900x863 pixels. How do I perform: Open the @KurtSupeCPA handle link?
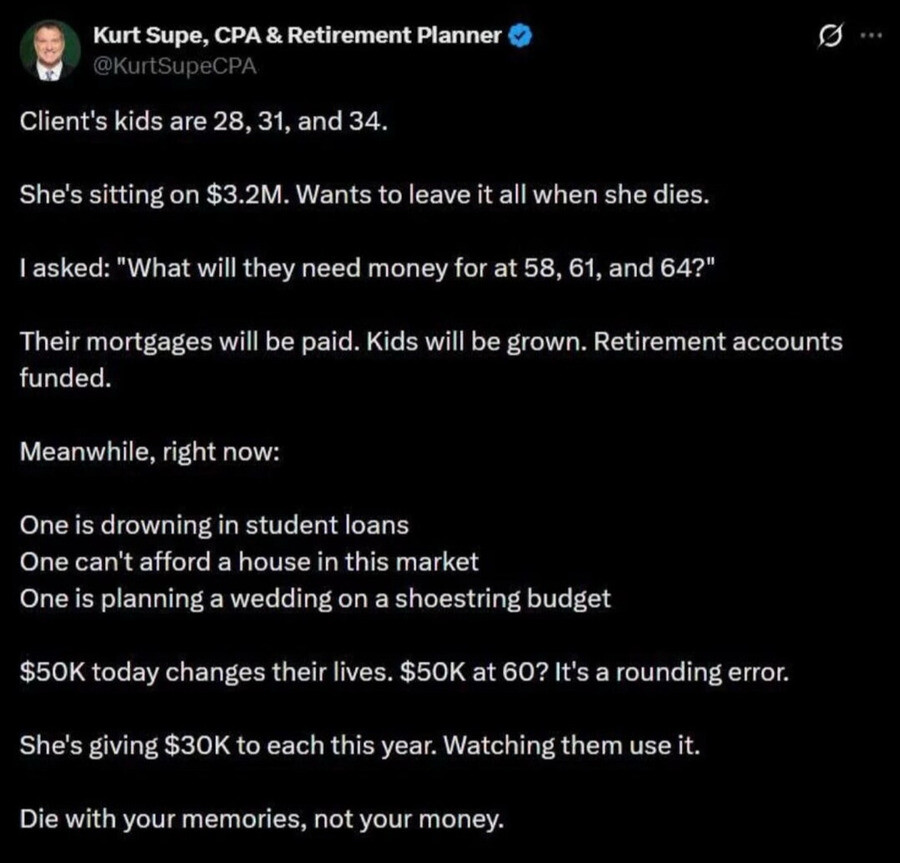pyautogui.click(x=174, y=66)
